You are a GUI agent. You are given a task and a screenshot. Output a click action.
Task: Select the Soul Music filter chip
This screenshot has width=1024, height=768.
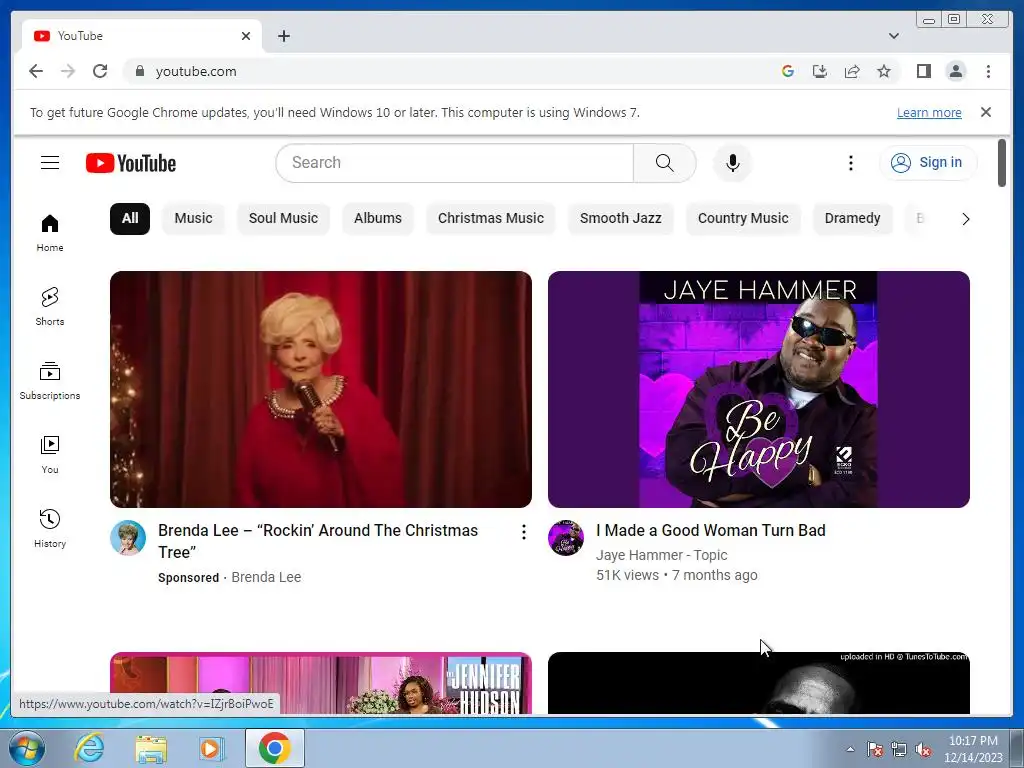point(283,218)
